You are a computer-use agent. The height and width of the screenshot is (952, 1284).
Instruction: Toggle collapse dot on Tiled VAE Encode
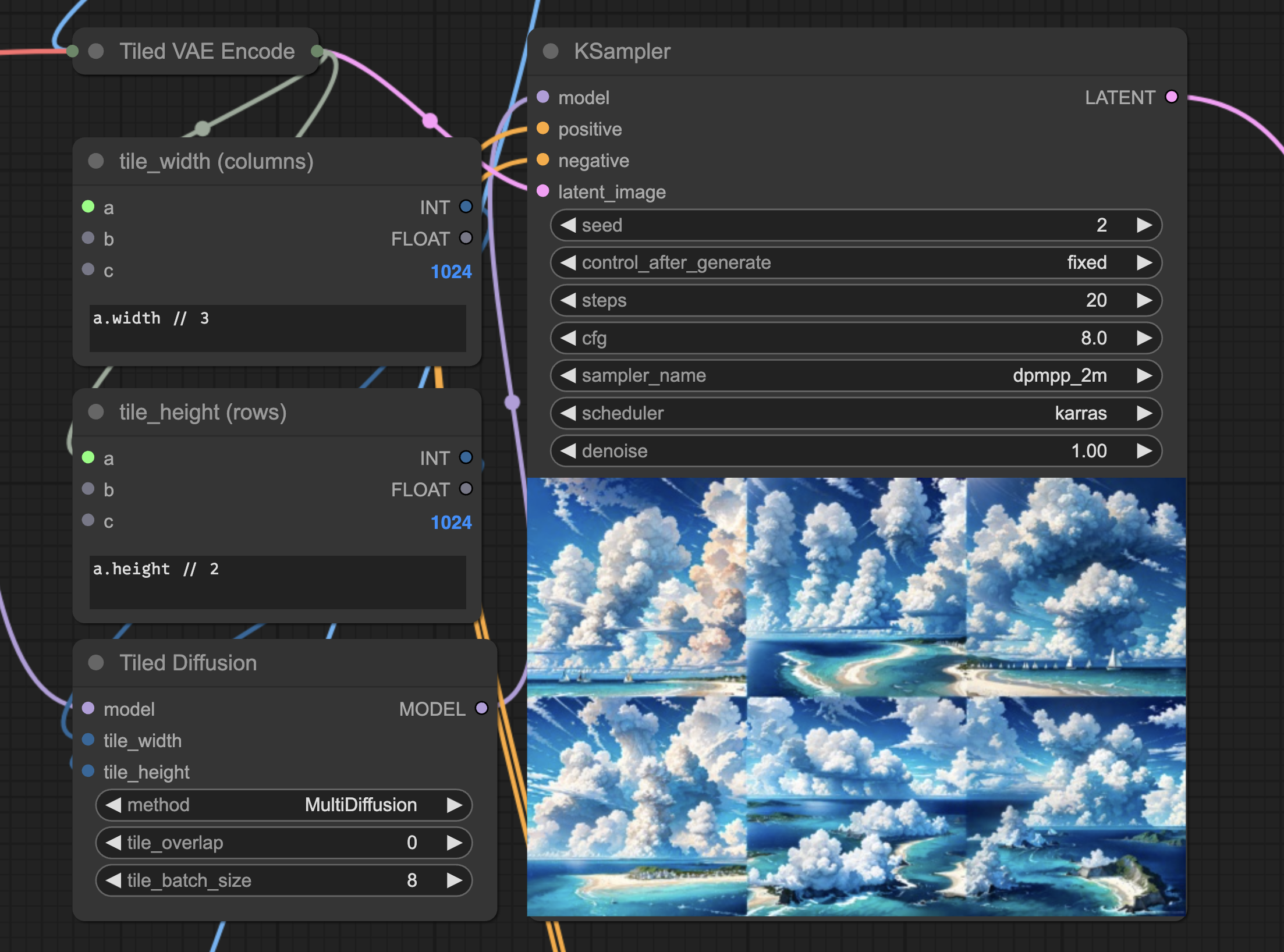96,51
